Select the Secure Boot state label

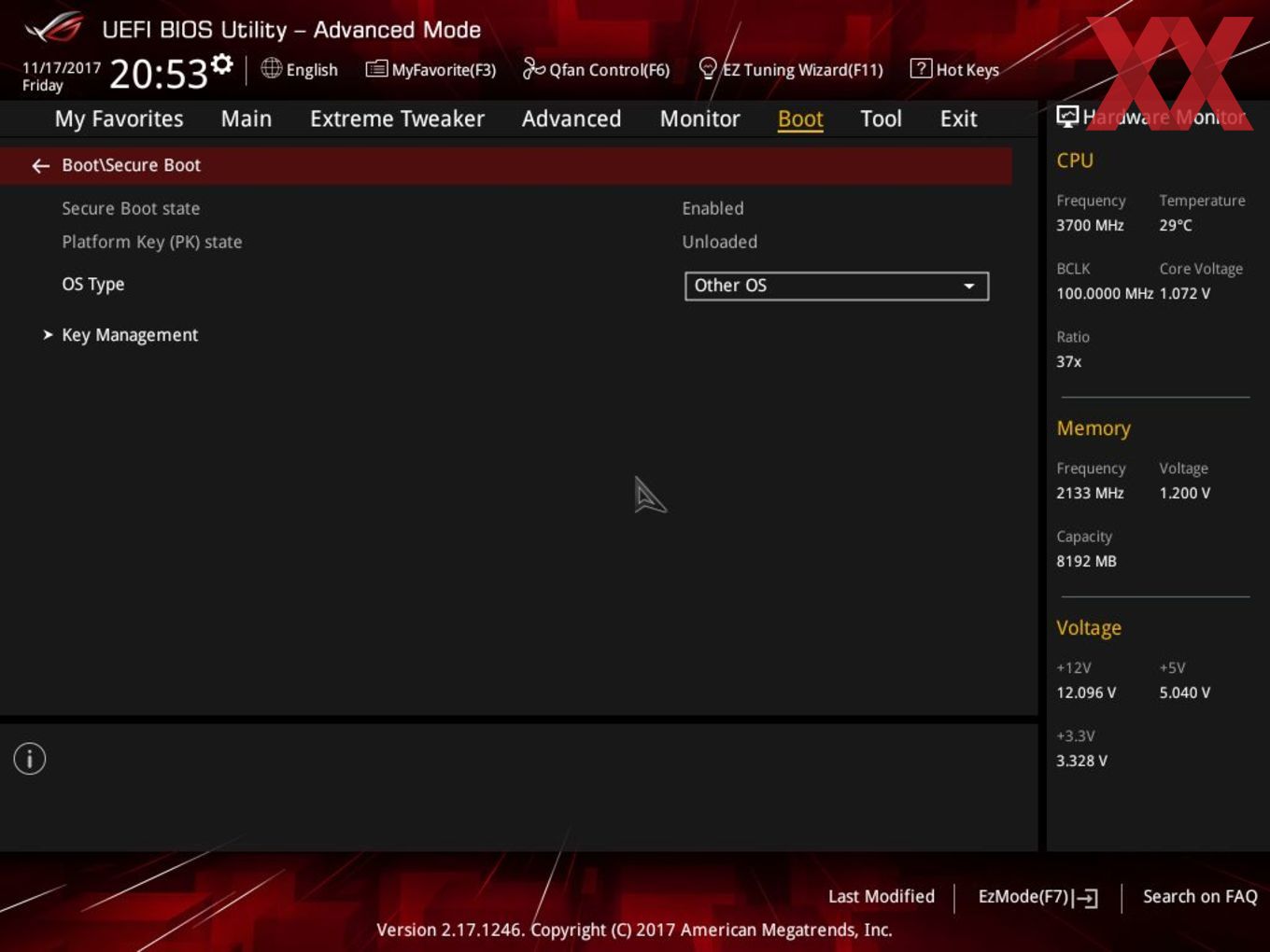pyautogui.click(x=131, y=208)
